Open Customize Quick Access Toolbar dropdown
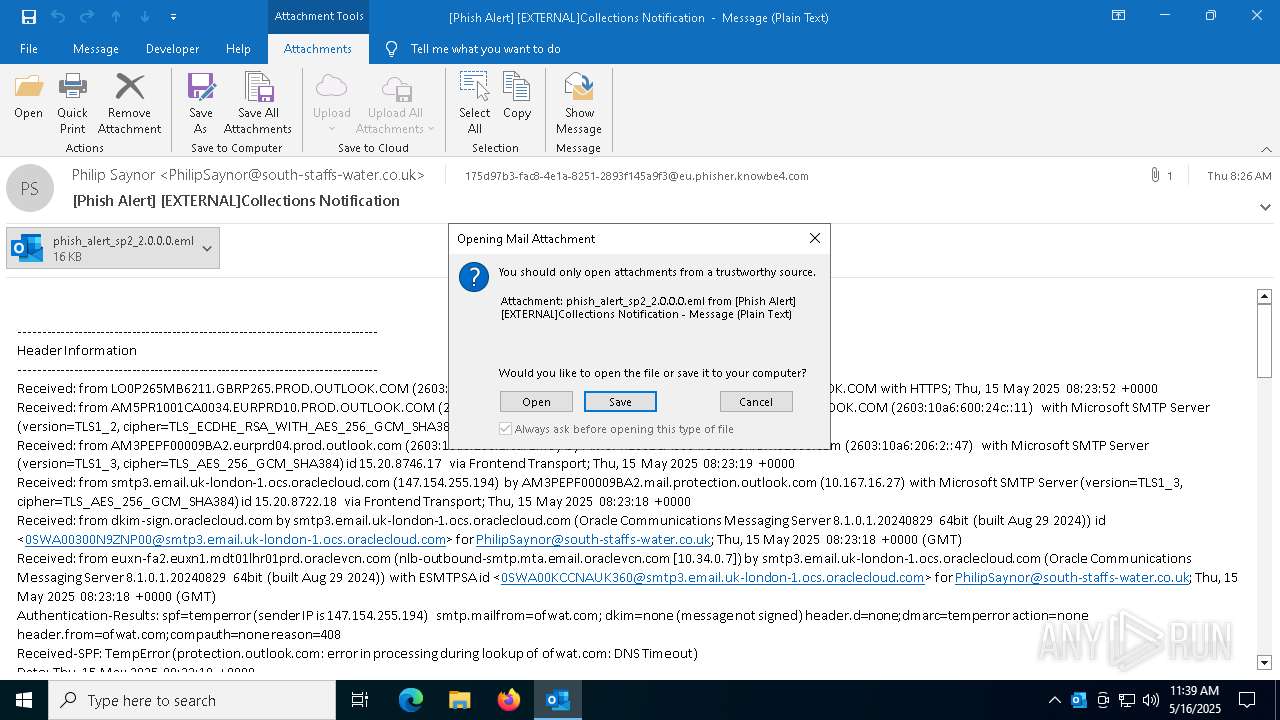The image size is (1280, 720). [x=174, y=17]
